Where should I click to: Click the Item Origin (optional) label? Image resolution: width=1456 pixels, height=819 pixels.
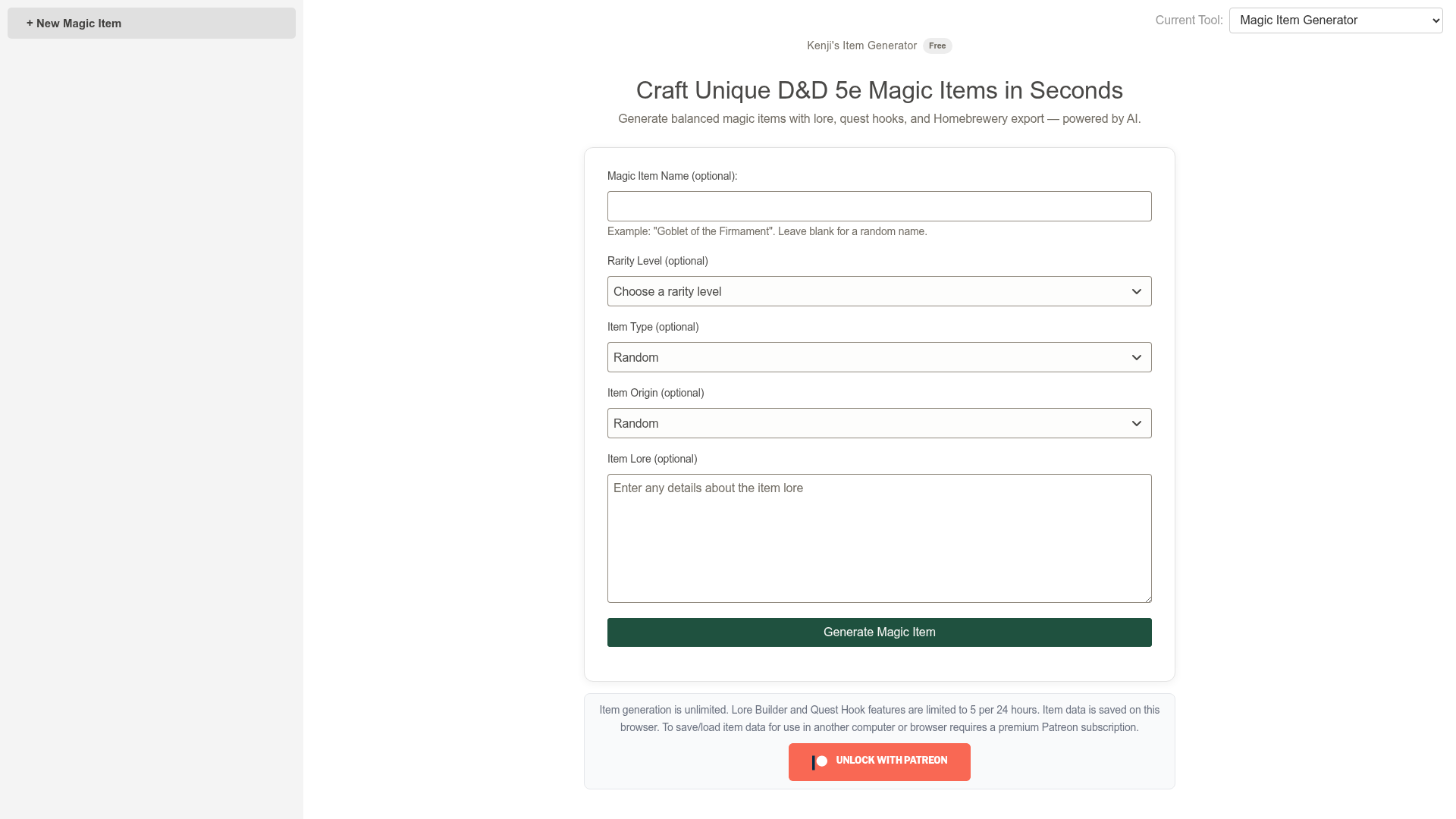[655, 393]
